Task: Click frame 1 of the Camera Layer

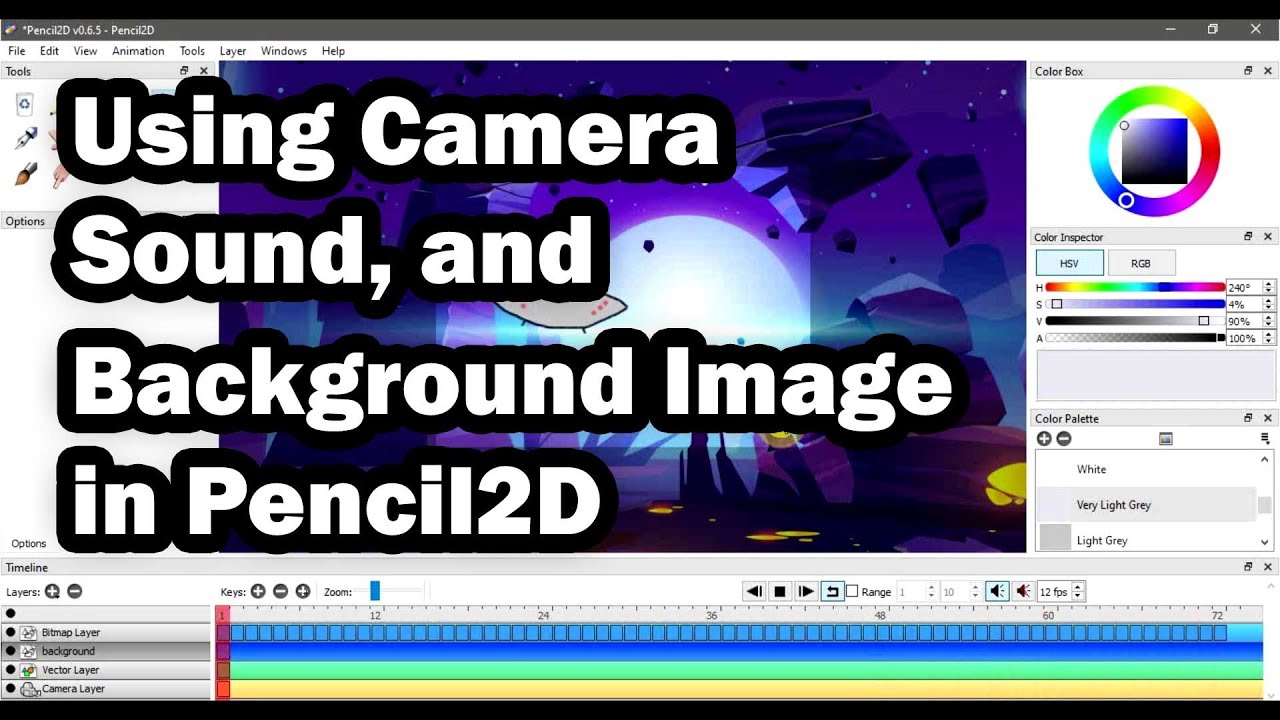Action: tap(224, 689)
